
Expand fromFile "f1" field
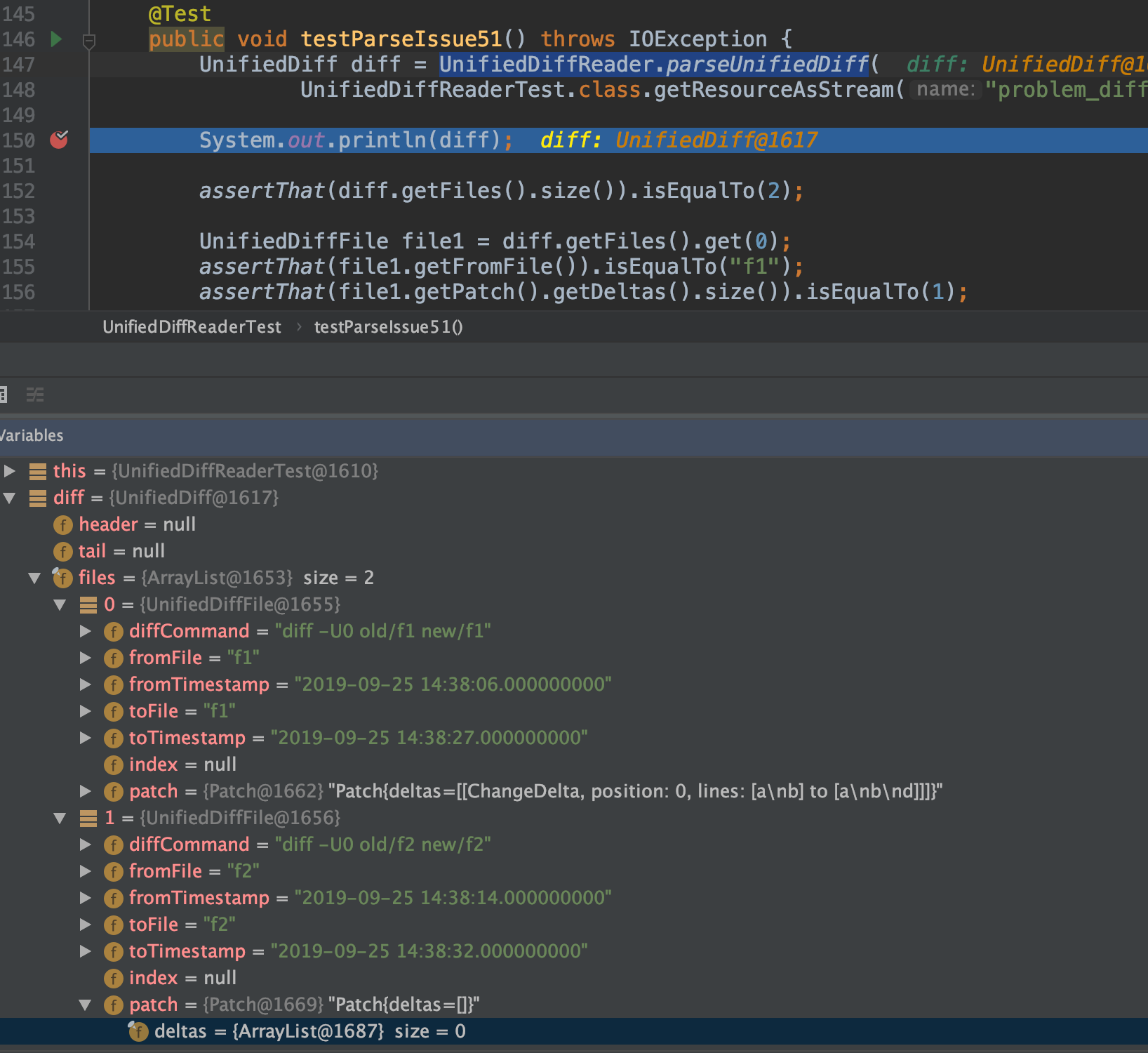[86, 658]
